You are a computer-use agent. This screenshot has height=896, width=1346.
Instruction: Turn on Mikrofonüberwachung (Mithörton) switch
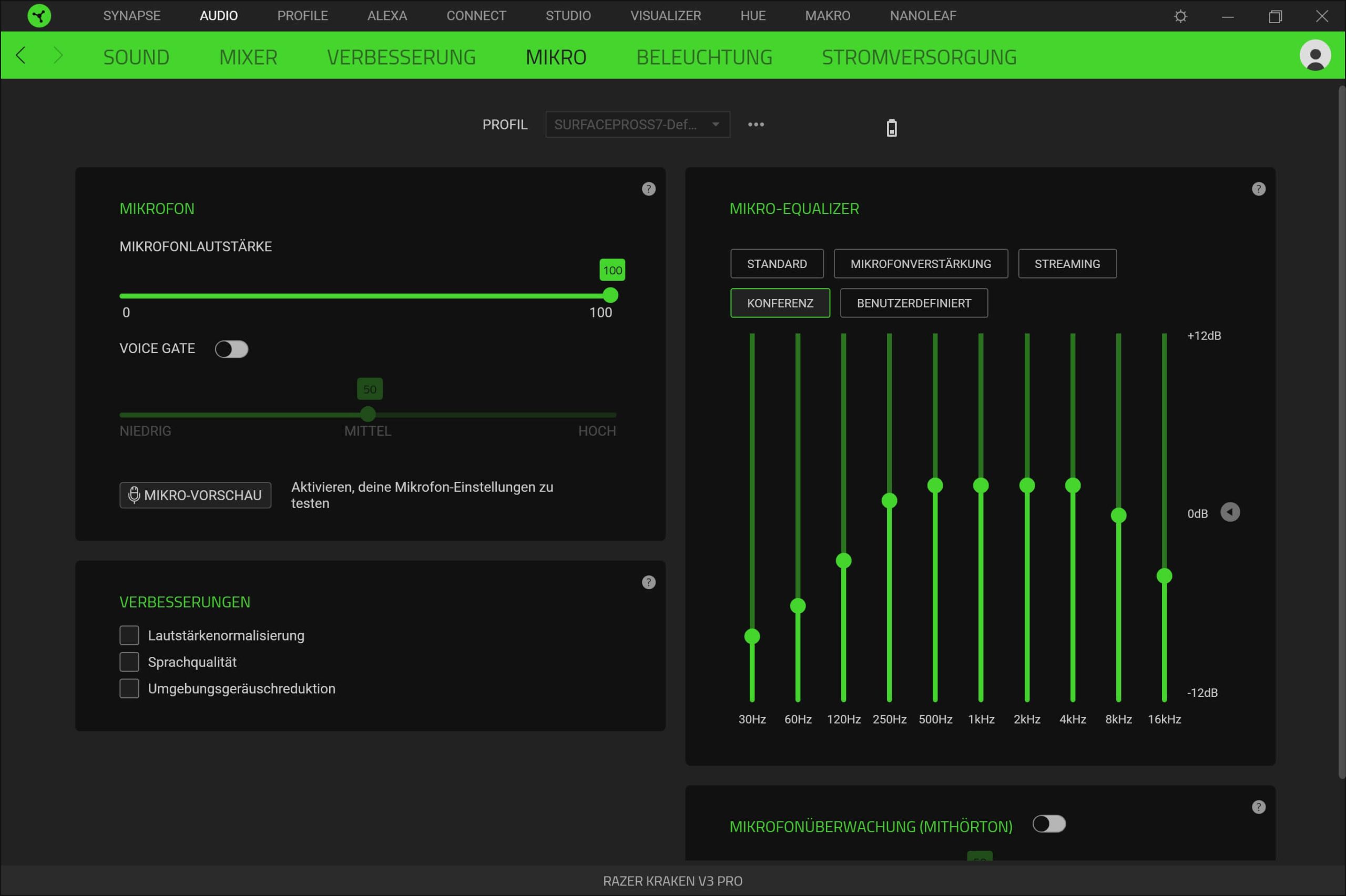click(x=1049, y=824)
